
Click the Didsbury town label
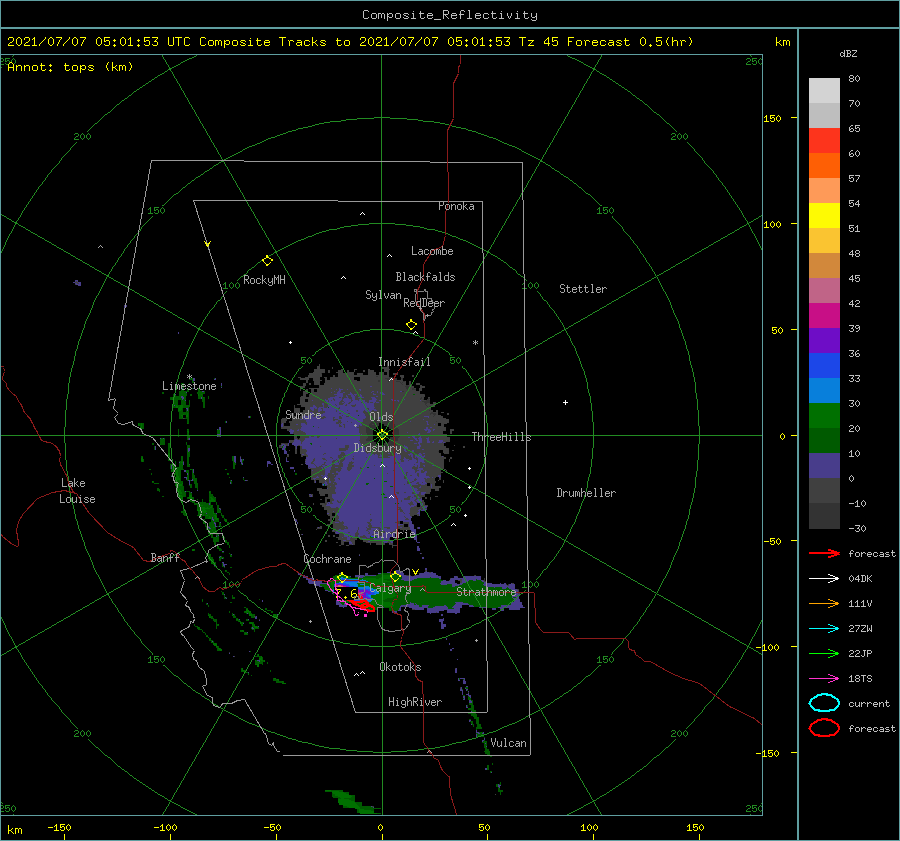[x=378, y=448]
